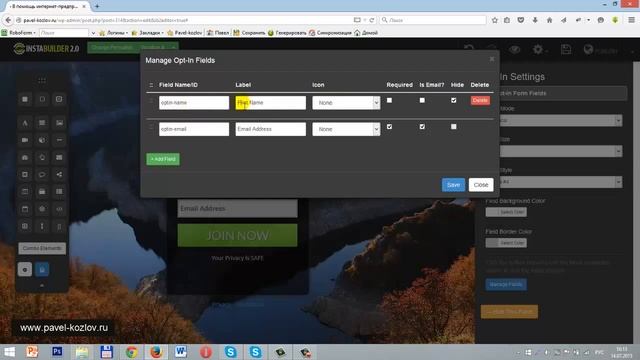Open Pavel-kozlov bookmark item

(184, 33)
